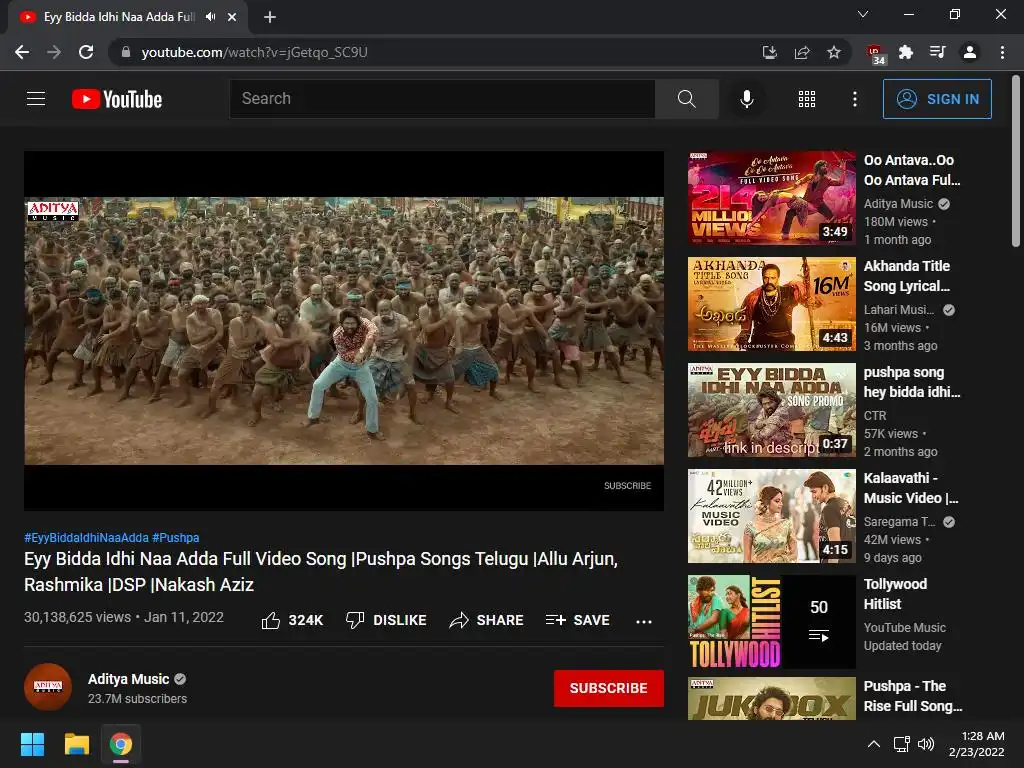Click the page vertical scrollbar

click(x=1016, y=161)
